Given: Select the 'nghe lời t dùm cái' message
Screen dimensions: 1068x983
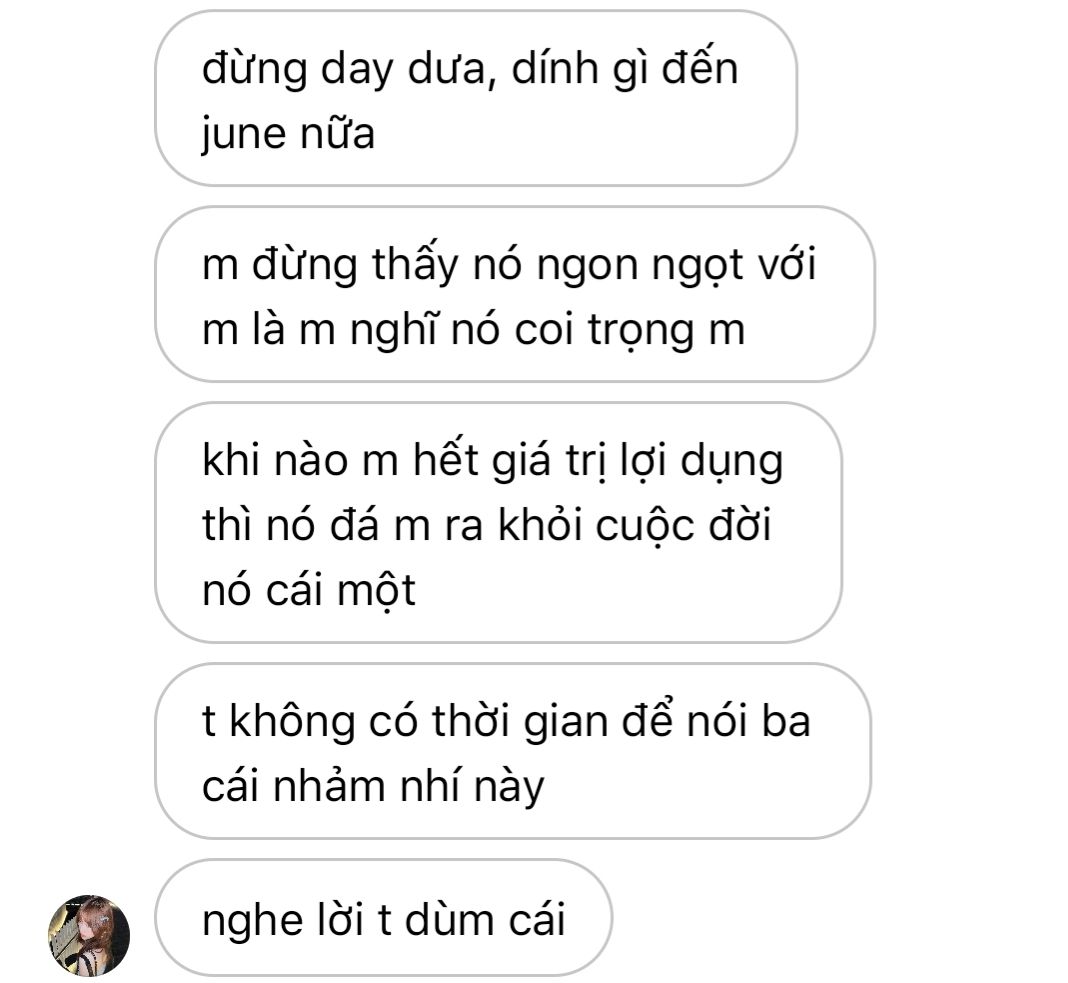Looking at the screenshot, I should pyautogui.click(x=383, y=918).
